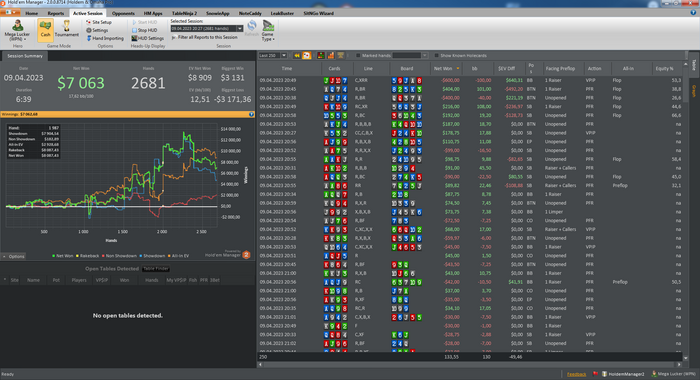Screen dimensions: 700x380
Task: Click the yellow rewind arrows icon
Action: coord(297,55)
